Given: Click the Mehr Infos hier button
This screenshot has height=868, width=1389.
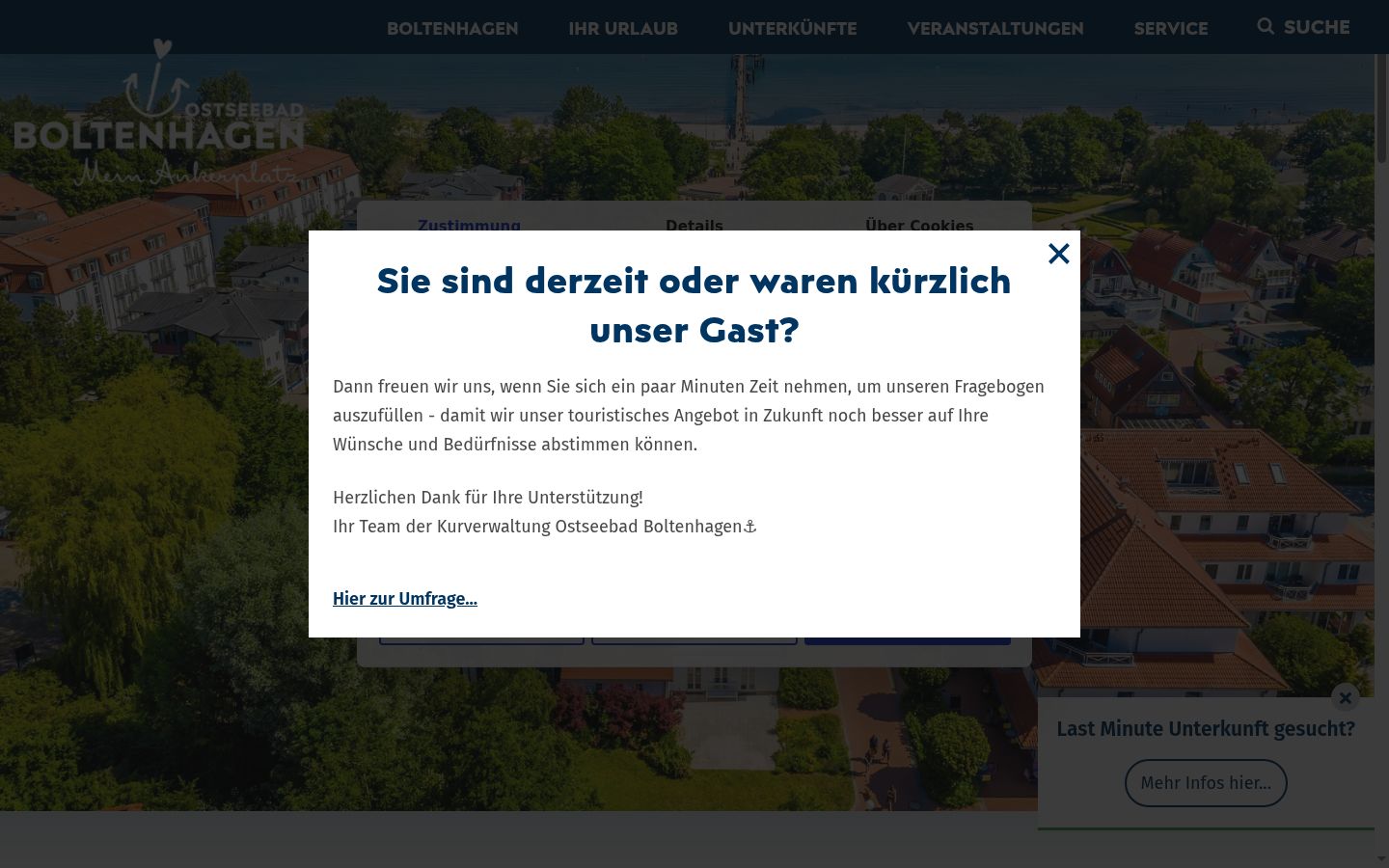Looking at the screenshot, I should [x=1206, y=783].
